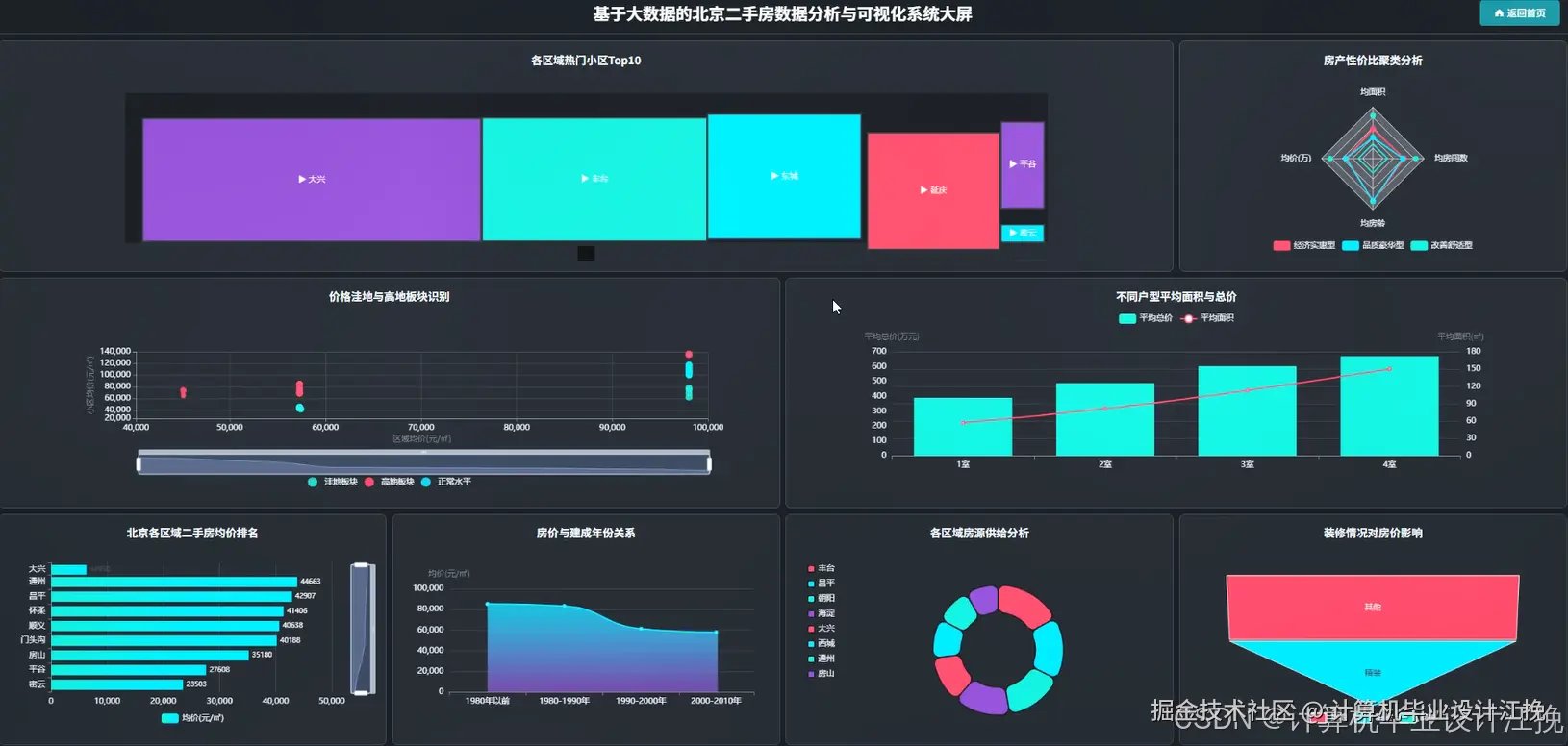
Task: Click the 门头沟 bar valued 40188
Action: pyautogui.click(x=164, y=640)
